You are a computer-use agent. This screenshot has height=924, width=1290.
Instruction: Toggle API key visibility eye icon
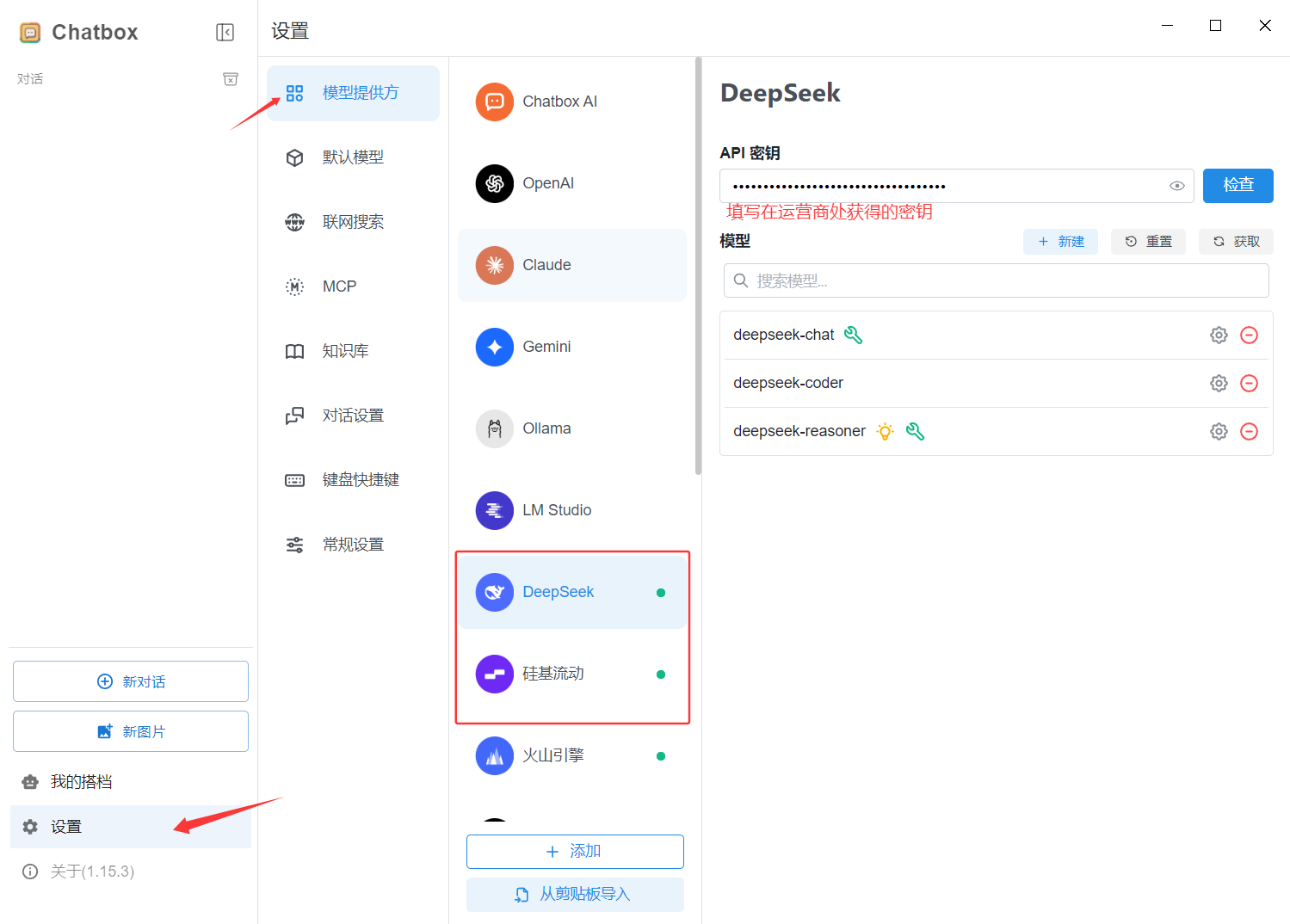click(1176, 186)
